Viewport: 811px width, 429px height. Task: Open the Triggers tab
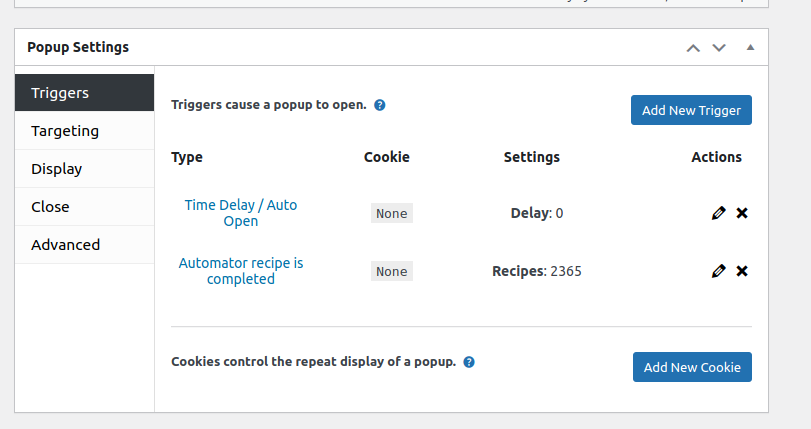coord(85,93)
